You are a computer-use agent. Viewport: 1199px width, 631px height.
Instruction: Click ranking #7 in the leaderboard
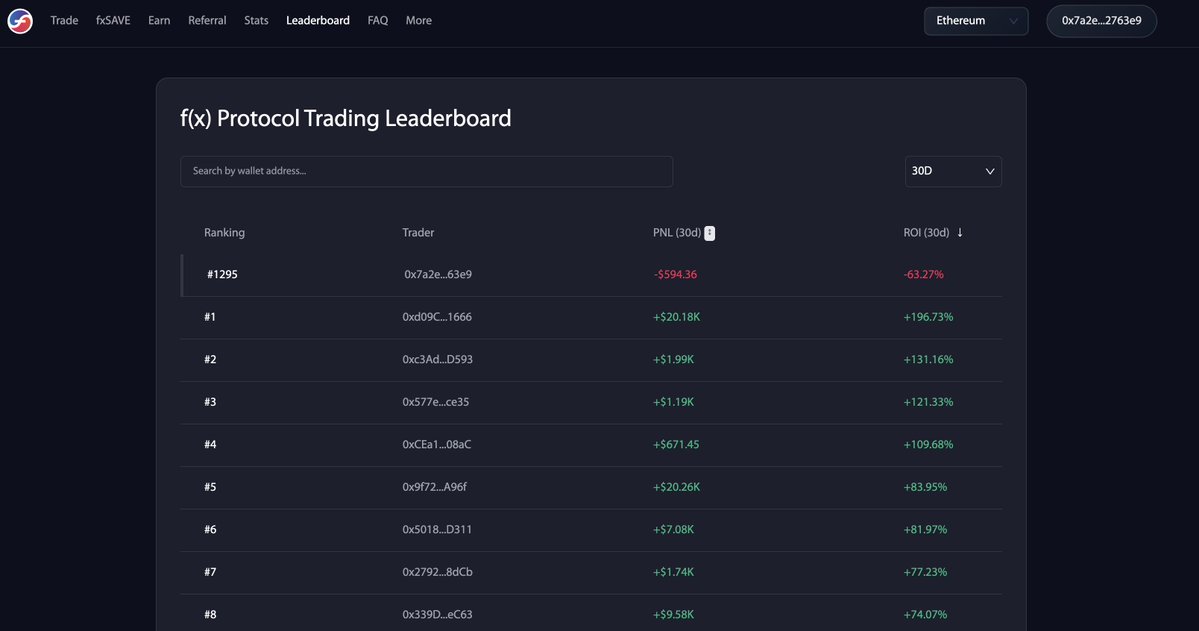(x=210, y=572)
